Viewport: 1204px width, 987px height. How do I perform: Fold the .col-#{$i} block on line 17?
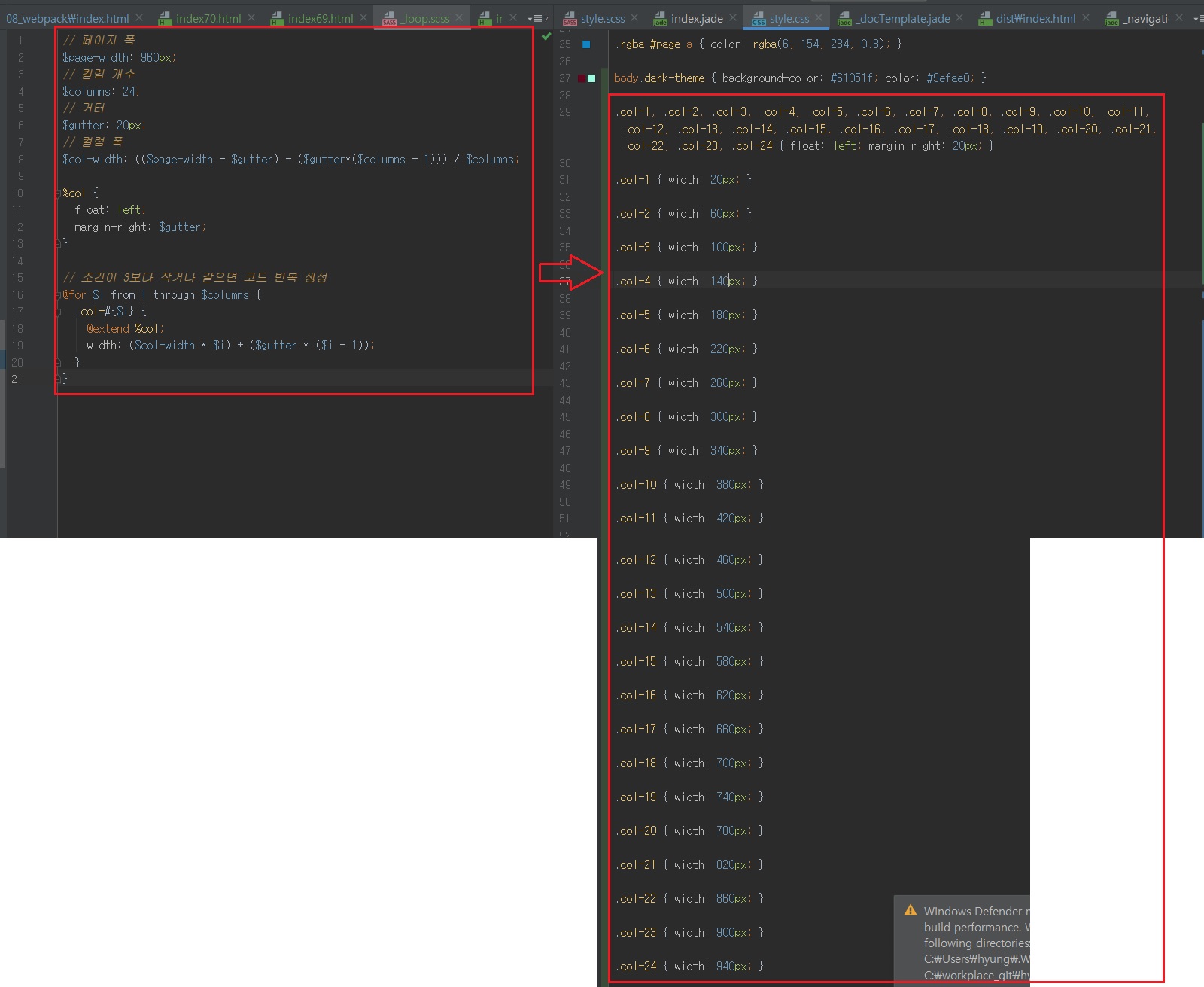click(x=58, y=312)
